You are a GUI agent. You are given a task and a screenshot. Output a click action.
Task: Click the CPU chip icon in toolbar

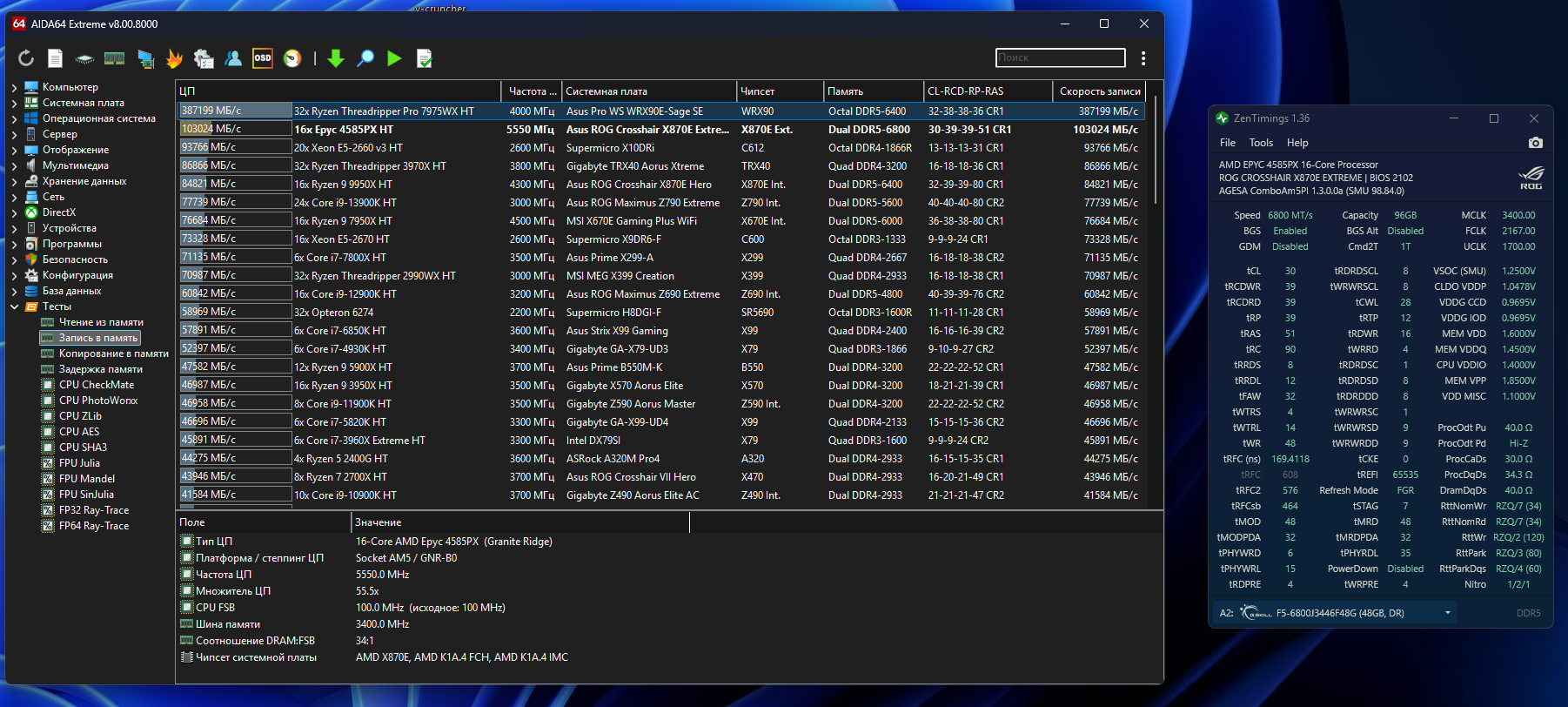(x=84, y=58)
